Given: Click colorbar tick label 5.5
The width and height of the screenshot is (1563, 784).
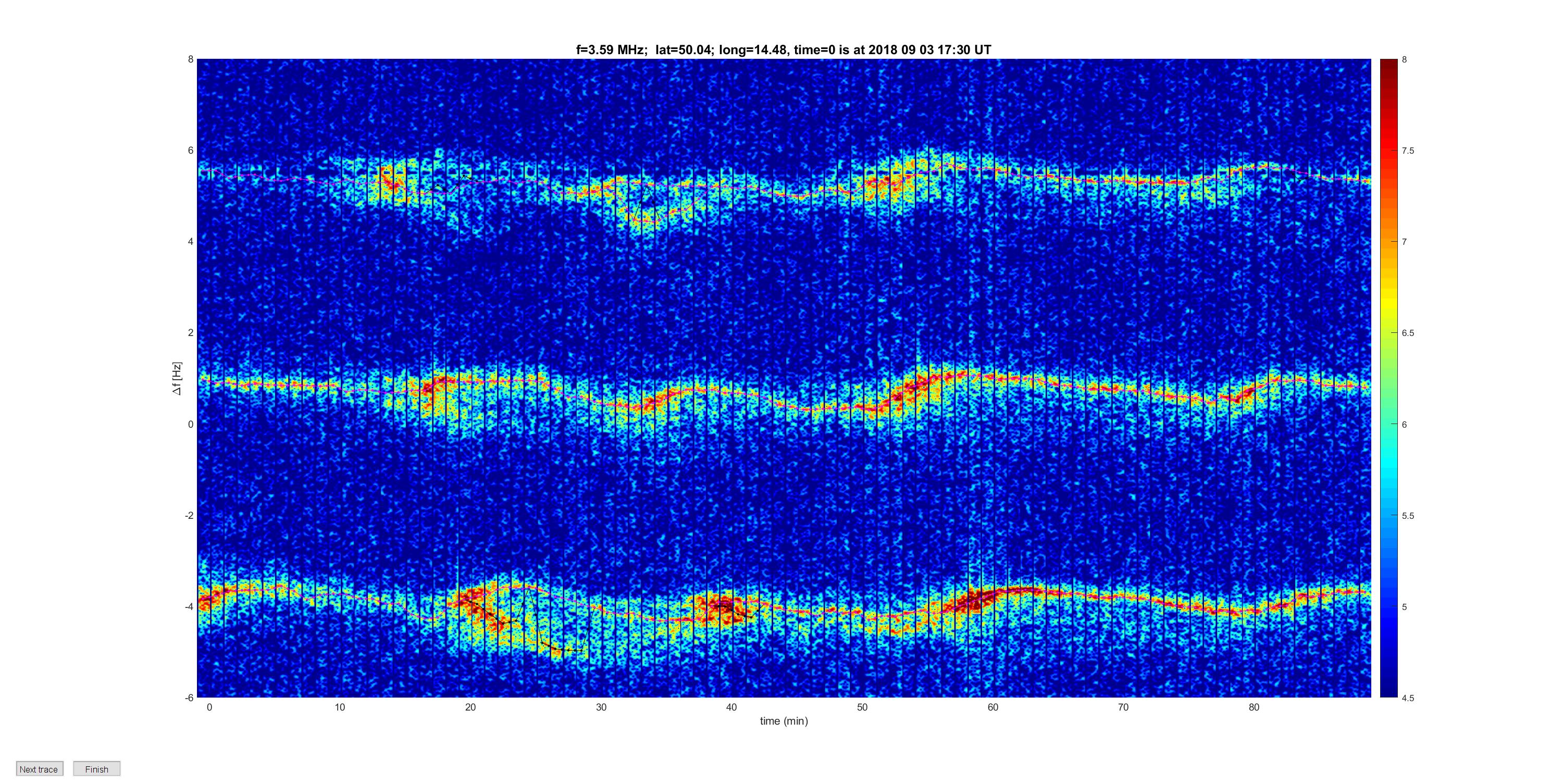Looking at the screenshot, I should (x=1408, y=516).
